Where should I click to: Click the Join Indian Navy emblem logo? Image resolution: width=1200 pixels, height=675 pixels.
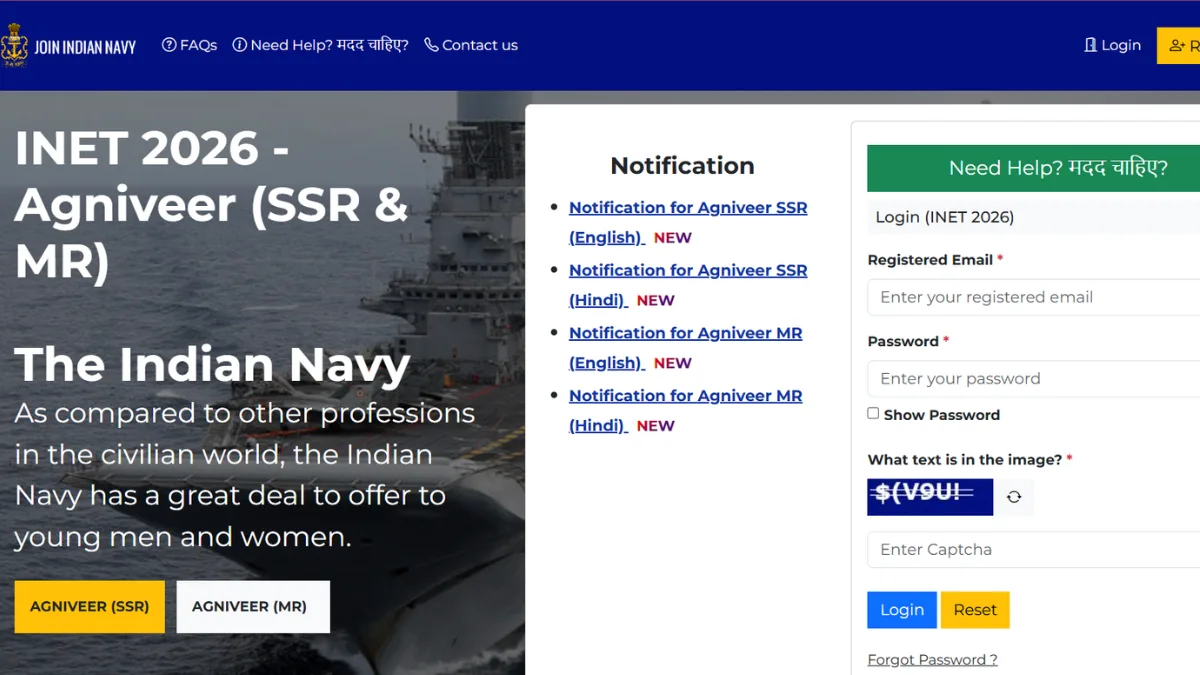14,45
